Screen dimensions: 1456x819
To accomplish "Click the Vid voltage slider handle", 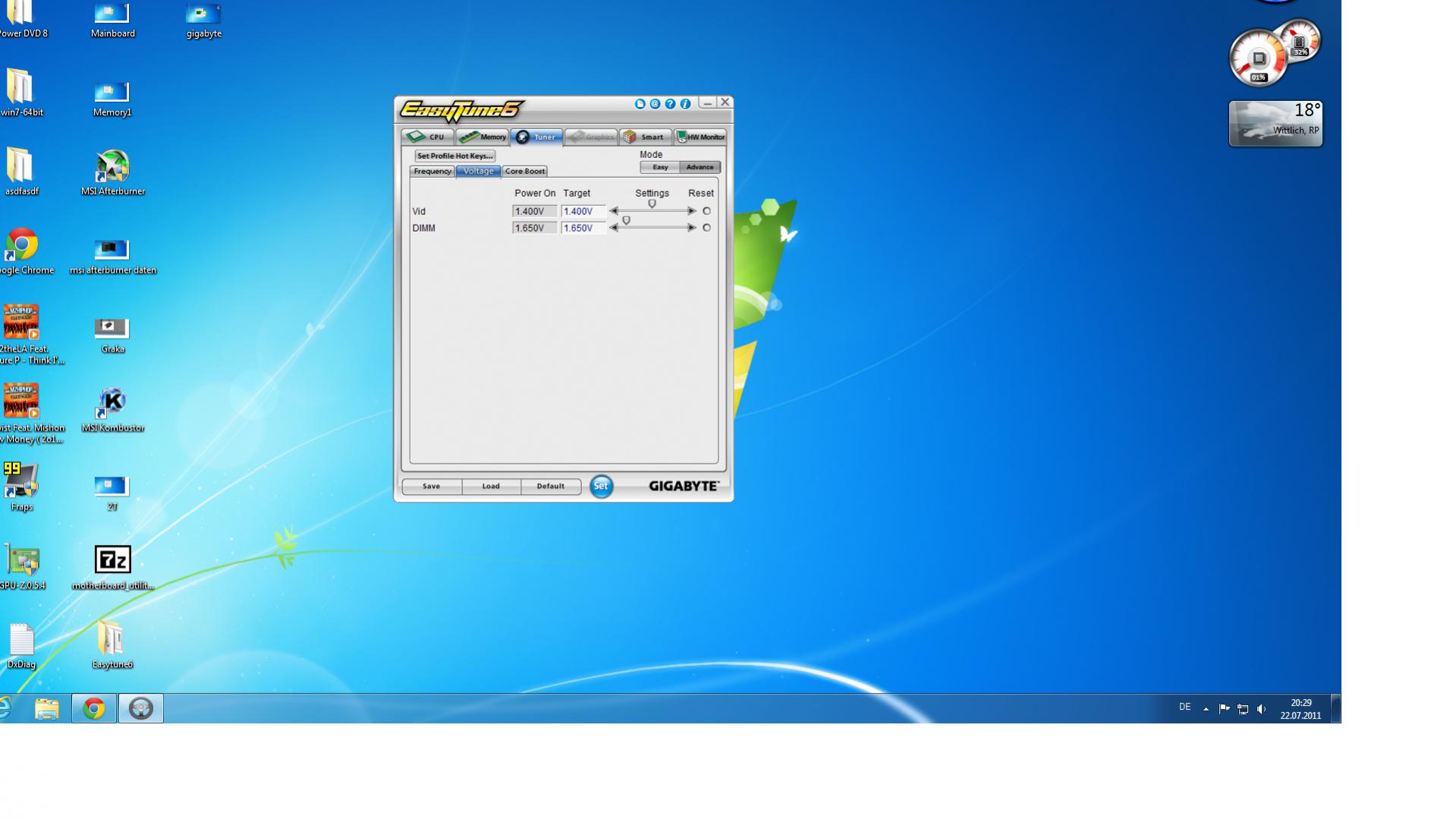I will 652,204.
